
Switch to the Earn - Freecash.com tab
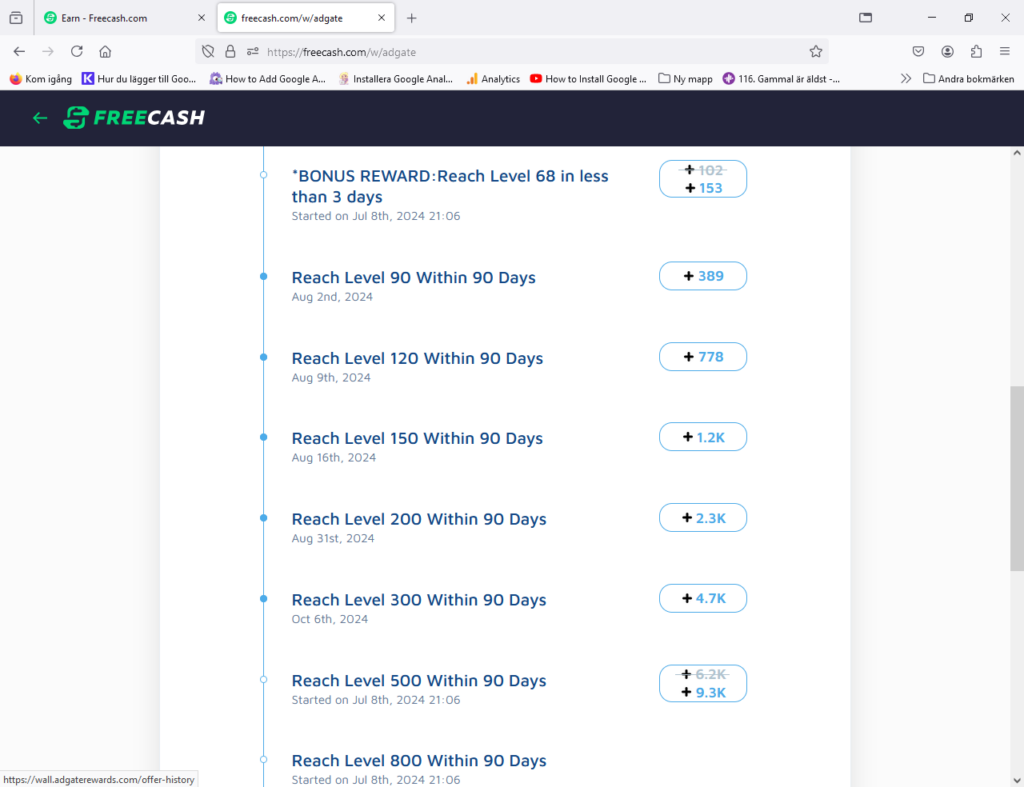124,18
